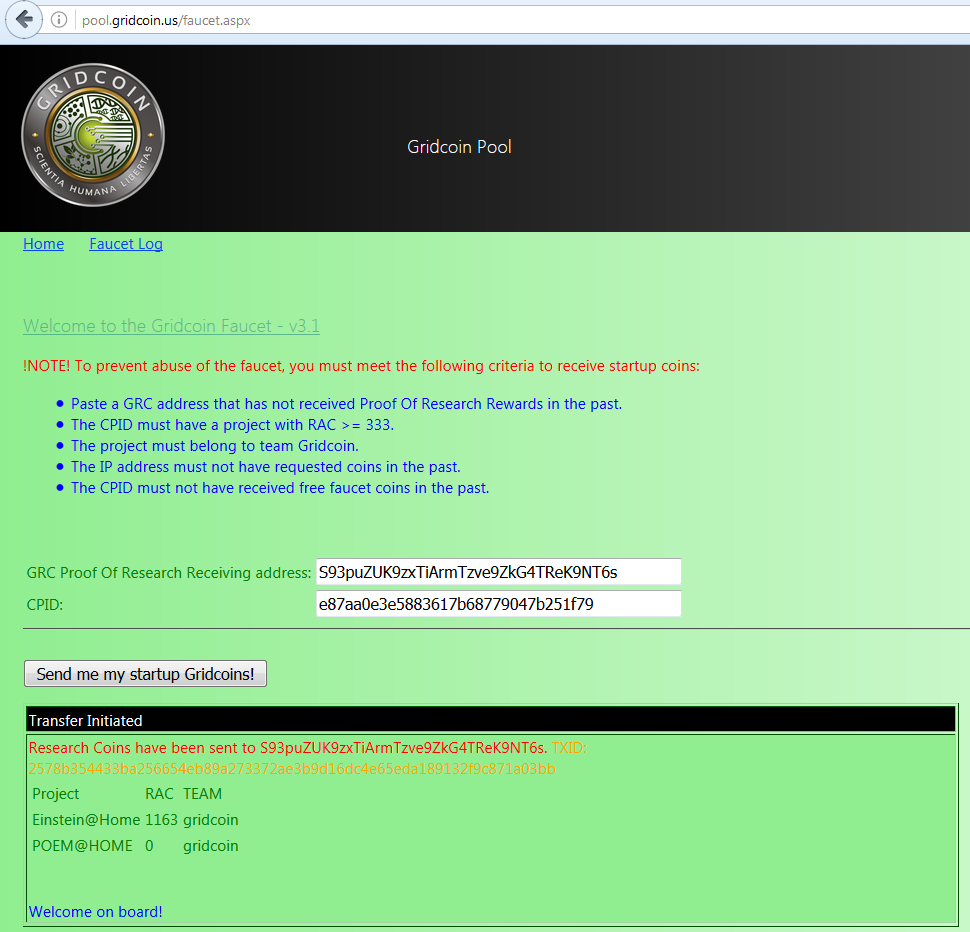Screen dimensions: 970x932
Task: Open the Faucet Log link
Action: click(x=126, y=244)
